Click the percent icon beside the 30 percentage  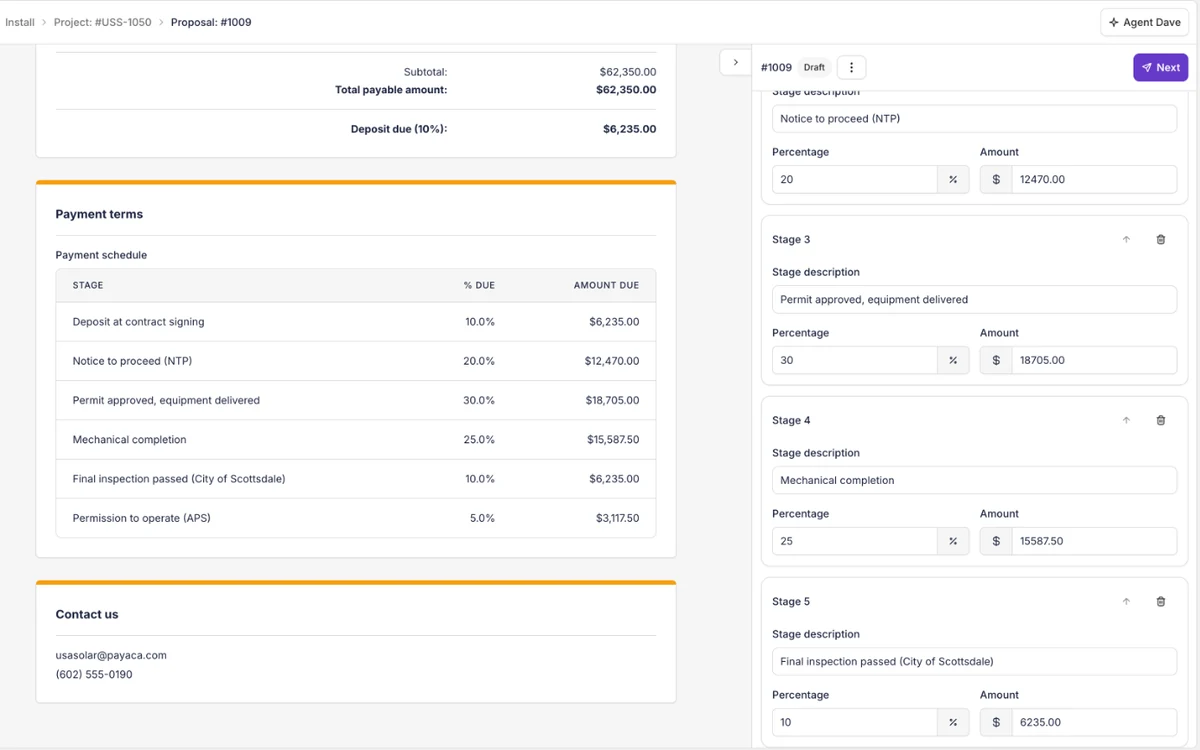pos(953,360)
